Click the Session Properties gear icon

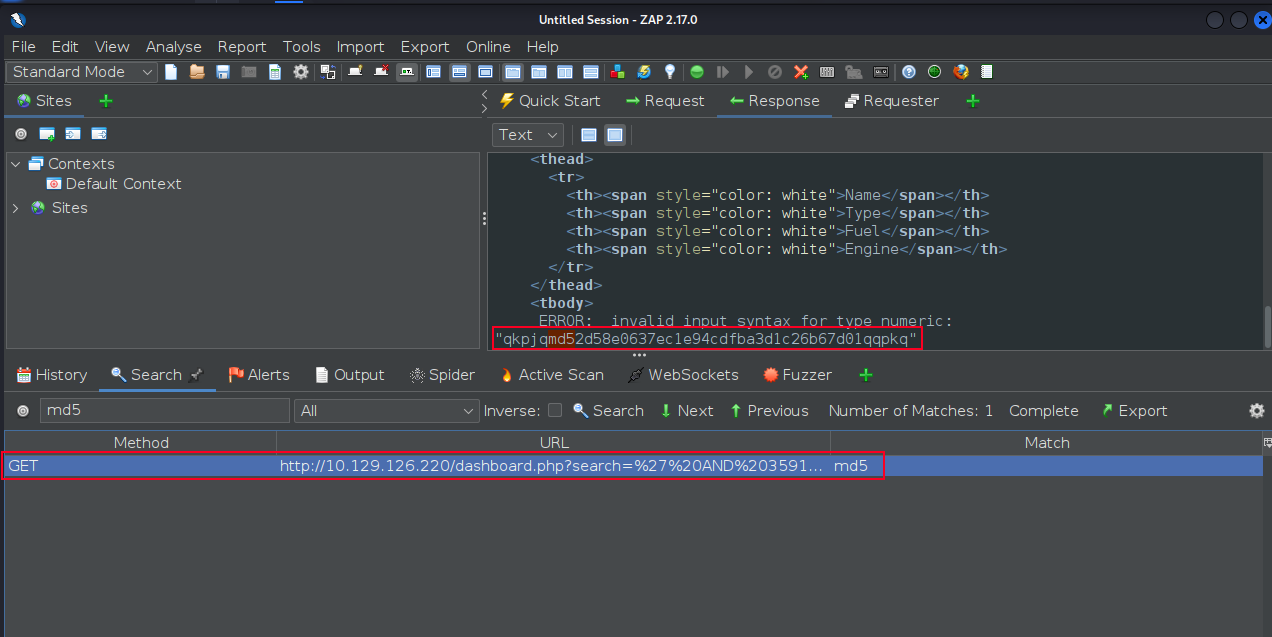pos(301,72)
